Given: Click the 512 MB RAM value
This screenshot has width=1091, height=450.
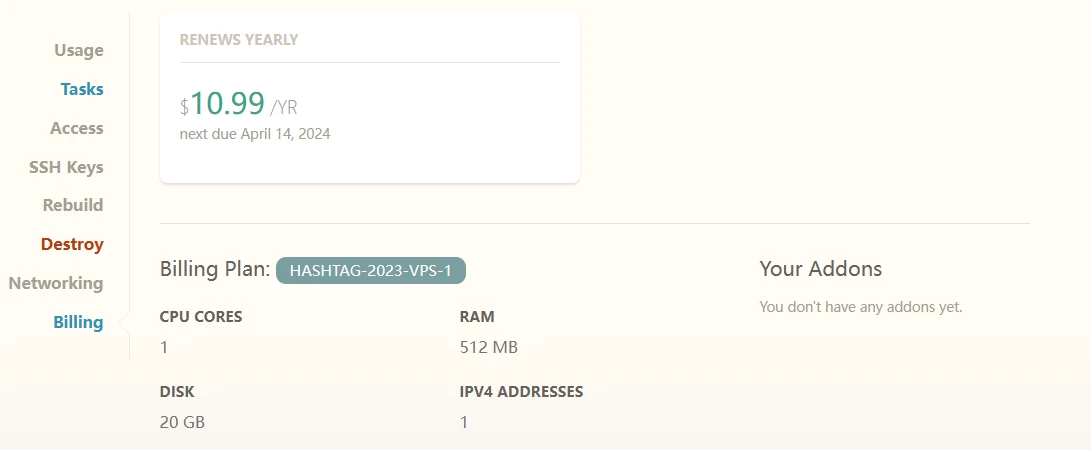Looking at the screenshot, I should [488, 348].
